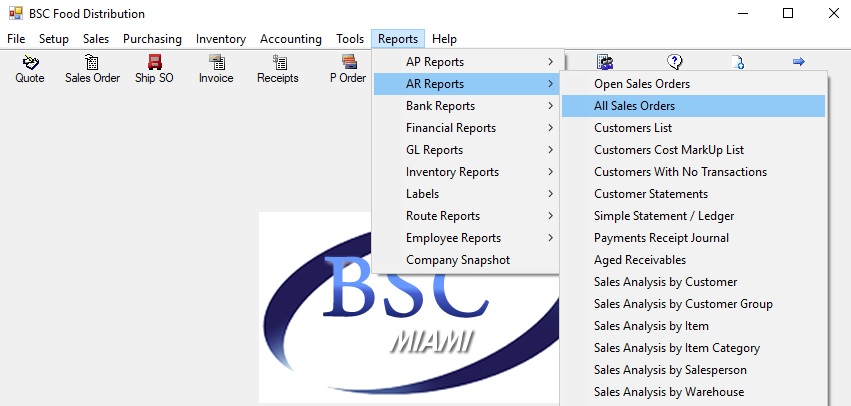This screenshot has height=406, width=851.
Task: Choose Aged Receivables report
Action: click(693, 260)
